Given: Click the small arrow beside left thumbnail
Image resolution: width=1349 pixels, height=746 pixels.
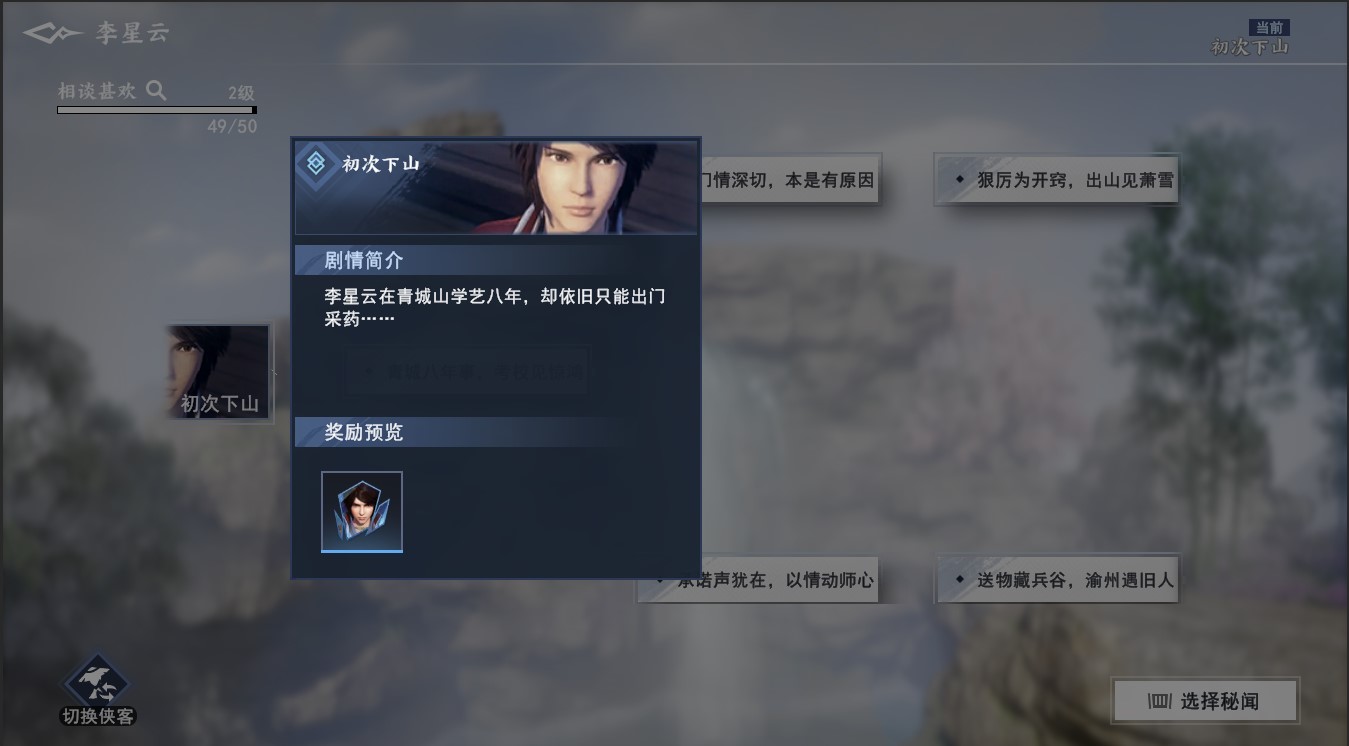Looking at the screenshot, I should 276,371.
